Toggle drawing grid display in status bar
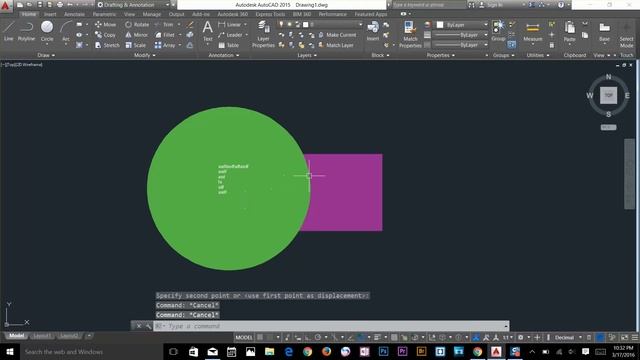 click(x=260, y=337)
